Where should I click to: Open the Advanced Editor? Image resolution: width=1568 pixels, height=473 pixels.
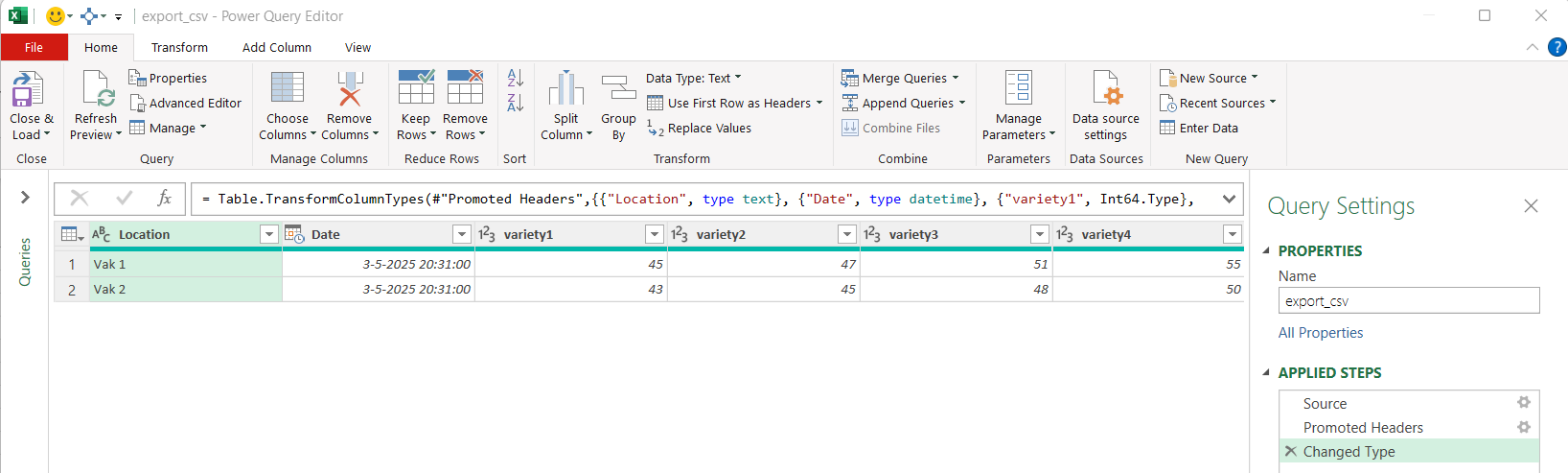[x=186, y=103]
